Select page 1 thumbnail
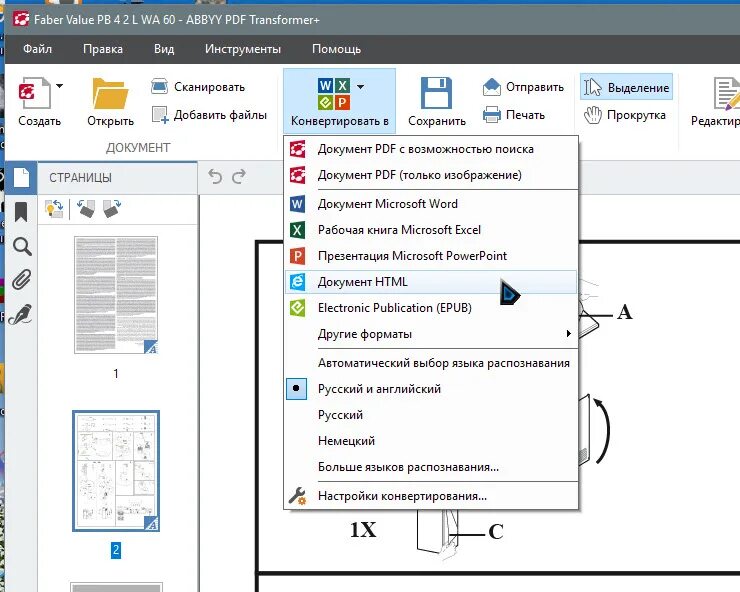Image resolution: width=740 pixels, height=592 pixels. tap(116, 295)
